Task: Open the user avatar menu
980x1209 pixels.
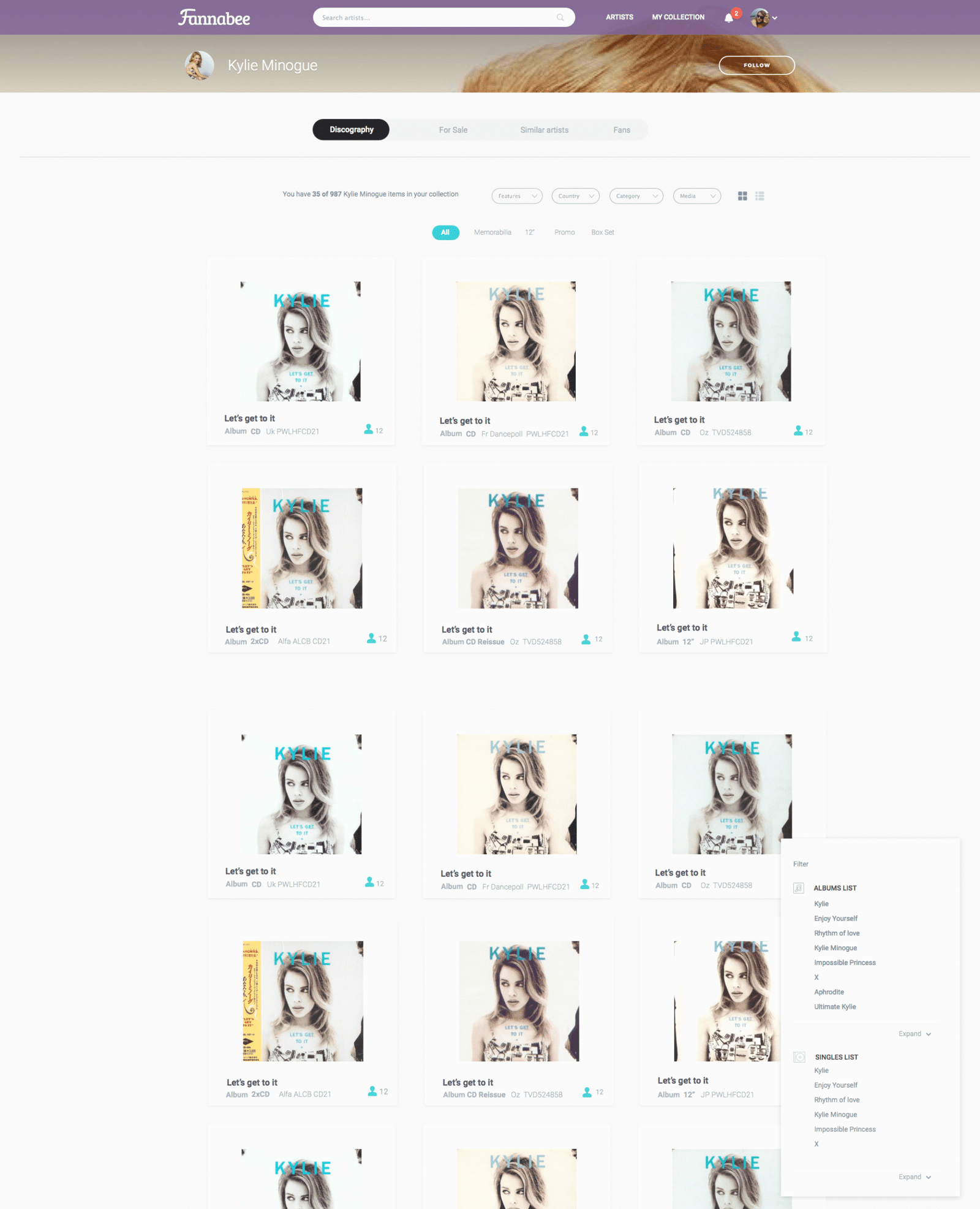Action: 763,18
